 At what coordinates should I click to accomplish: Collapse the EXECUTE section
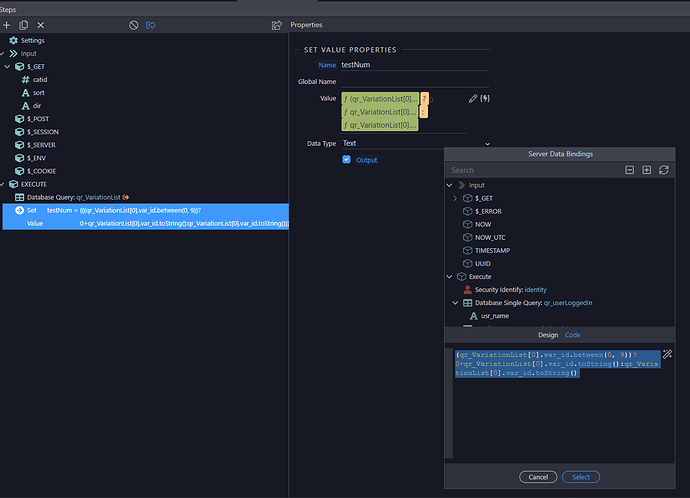point(3,184)
